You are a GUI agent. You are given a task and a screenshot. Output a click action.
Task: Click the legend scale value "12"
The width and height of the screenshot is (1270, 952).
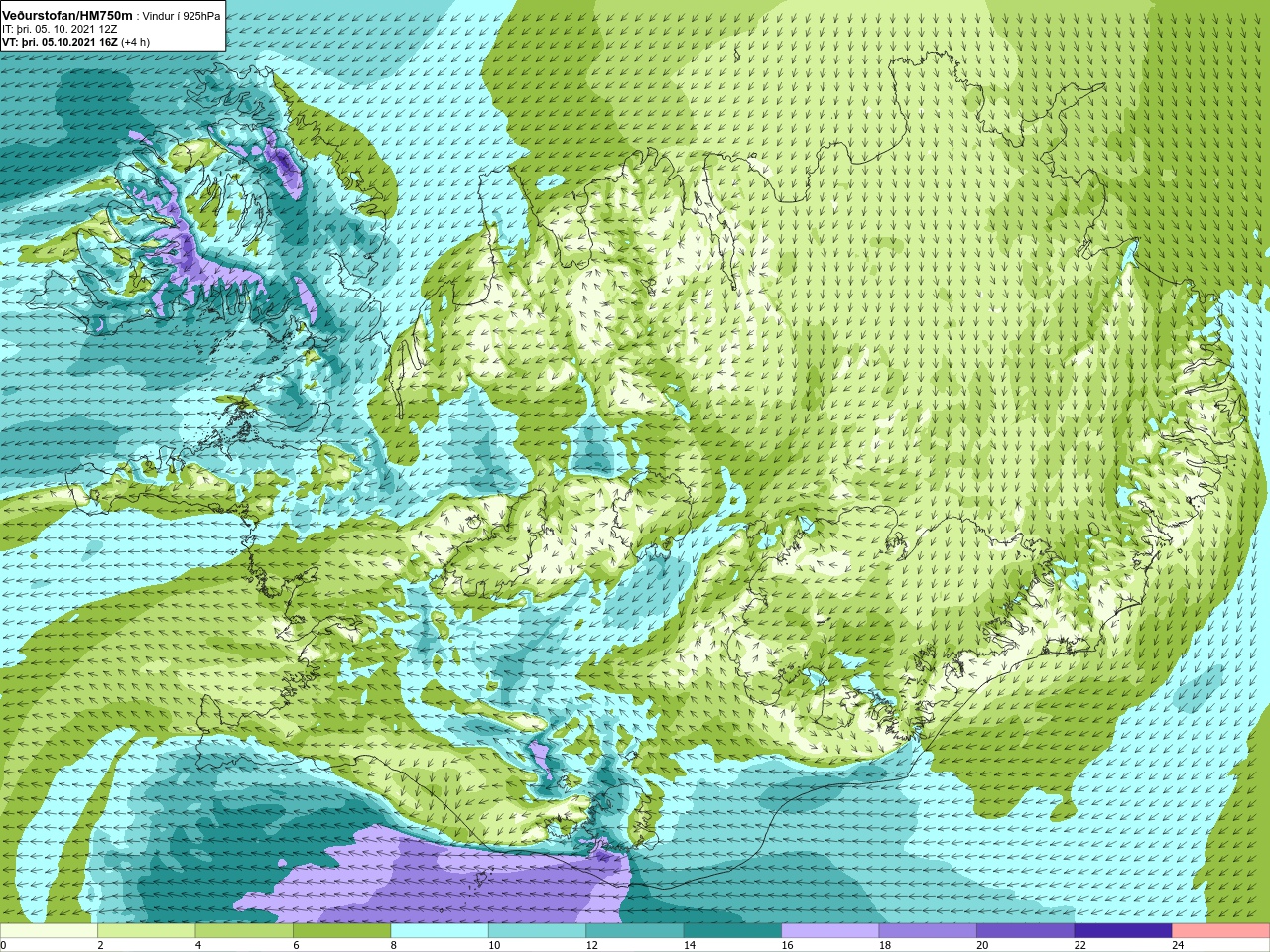pos(592,945)
